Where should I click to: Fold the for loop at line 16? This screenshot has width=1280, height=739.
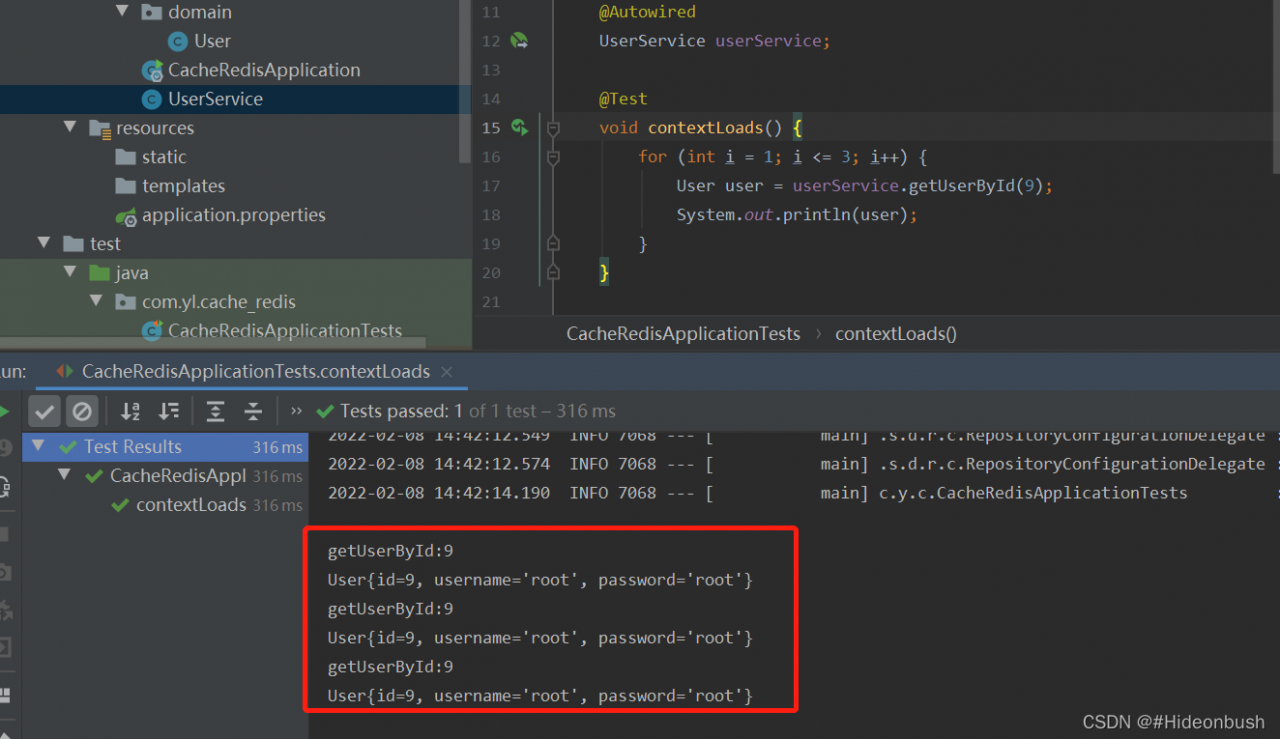click(553, 157)
